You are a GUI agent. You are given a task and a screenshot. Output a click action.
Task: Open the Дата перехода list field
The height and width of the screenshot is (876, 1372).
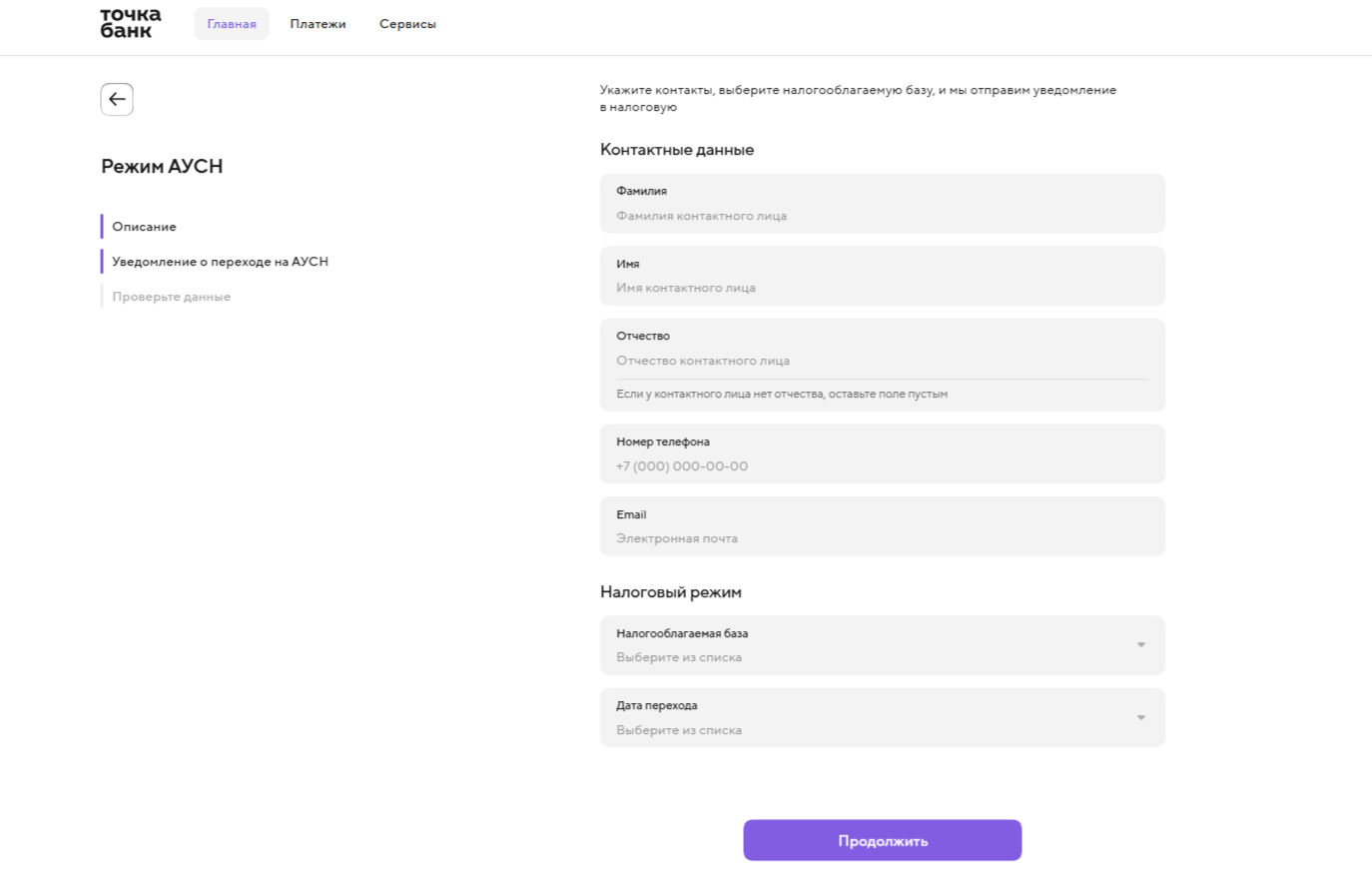point(869,718)
